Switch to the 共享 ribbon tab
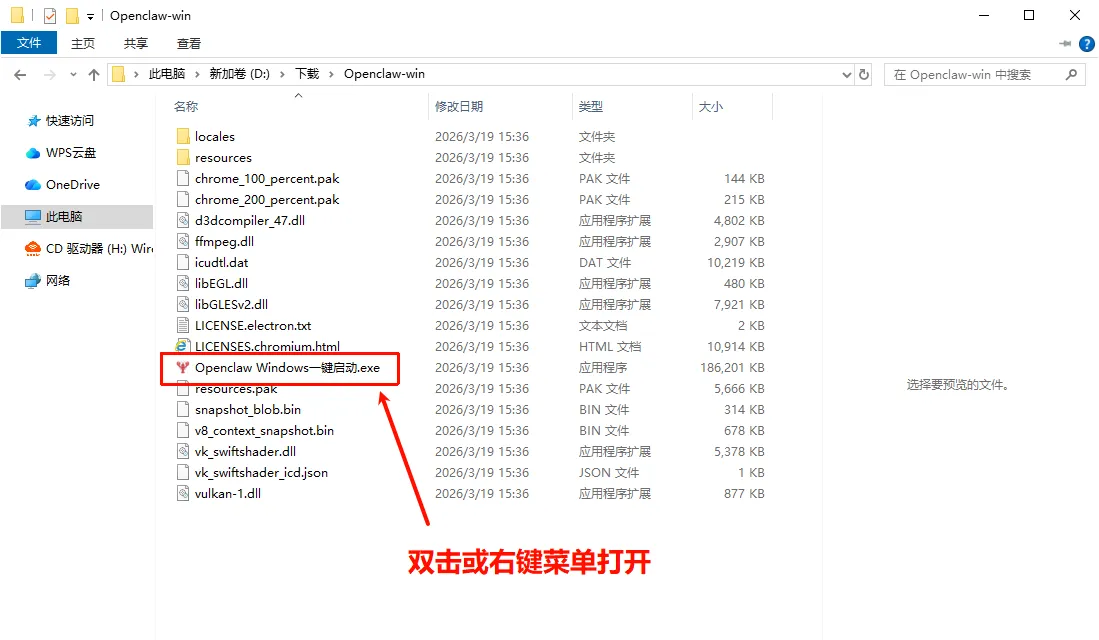 (136, 43)
